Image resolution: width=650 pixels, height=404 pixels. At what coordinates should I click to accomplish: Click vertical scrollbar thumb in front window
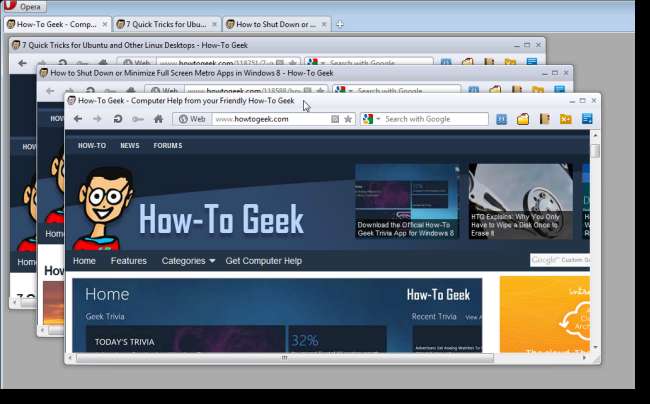[595, 150]
